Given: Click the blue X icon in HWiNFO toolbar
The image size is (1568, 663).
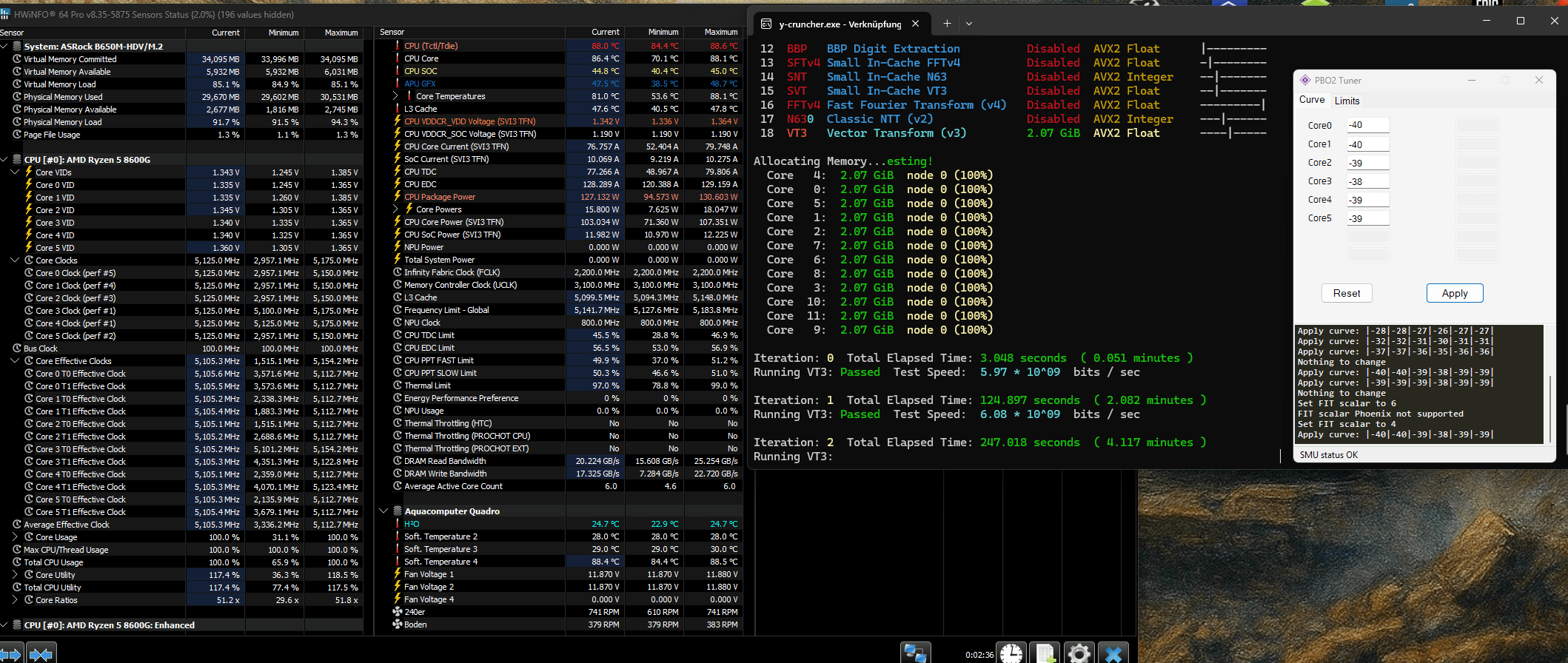Looking at the screenshot, I should tap(1113, 653).
